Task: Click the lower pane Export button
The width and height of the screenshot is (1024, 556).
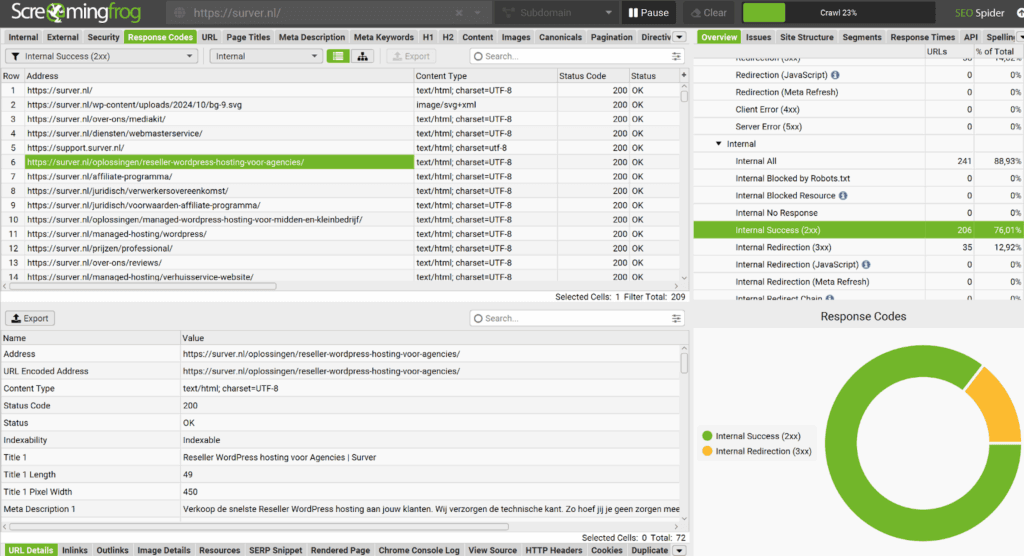Action: tap(30, 318)
